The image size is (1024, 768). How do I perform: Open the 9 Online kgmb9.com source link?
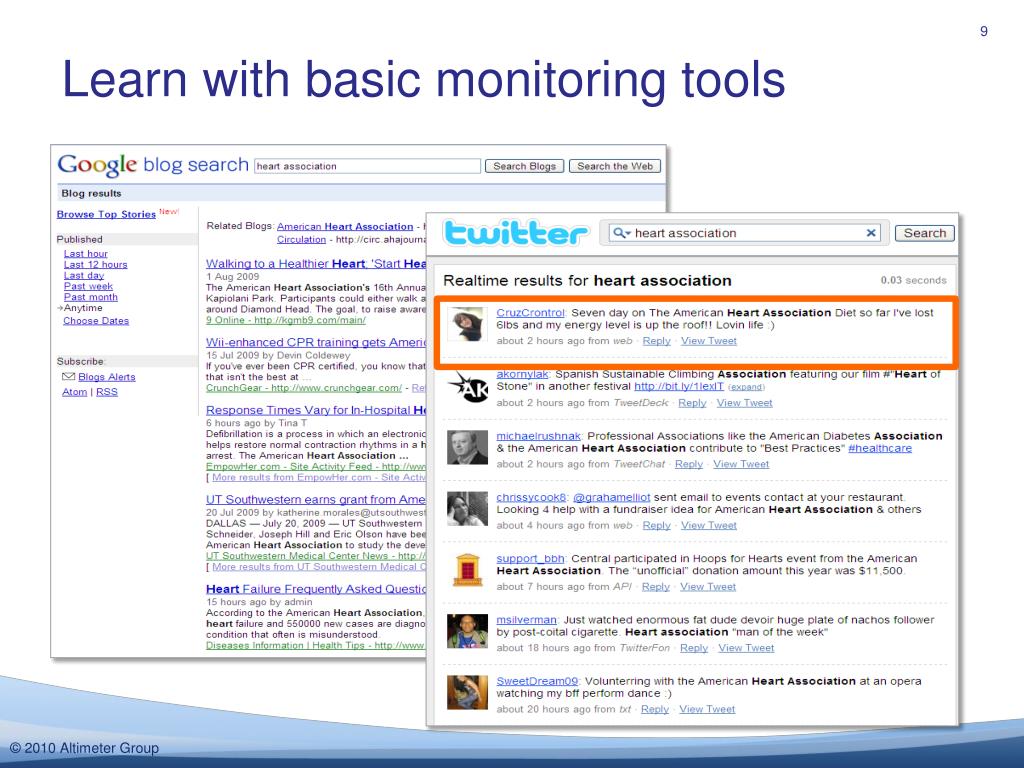click(285, 321)
